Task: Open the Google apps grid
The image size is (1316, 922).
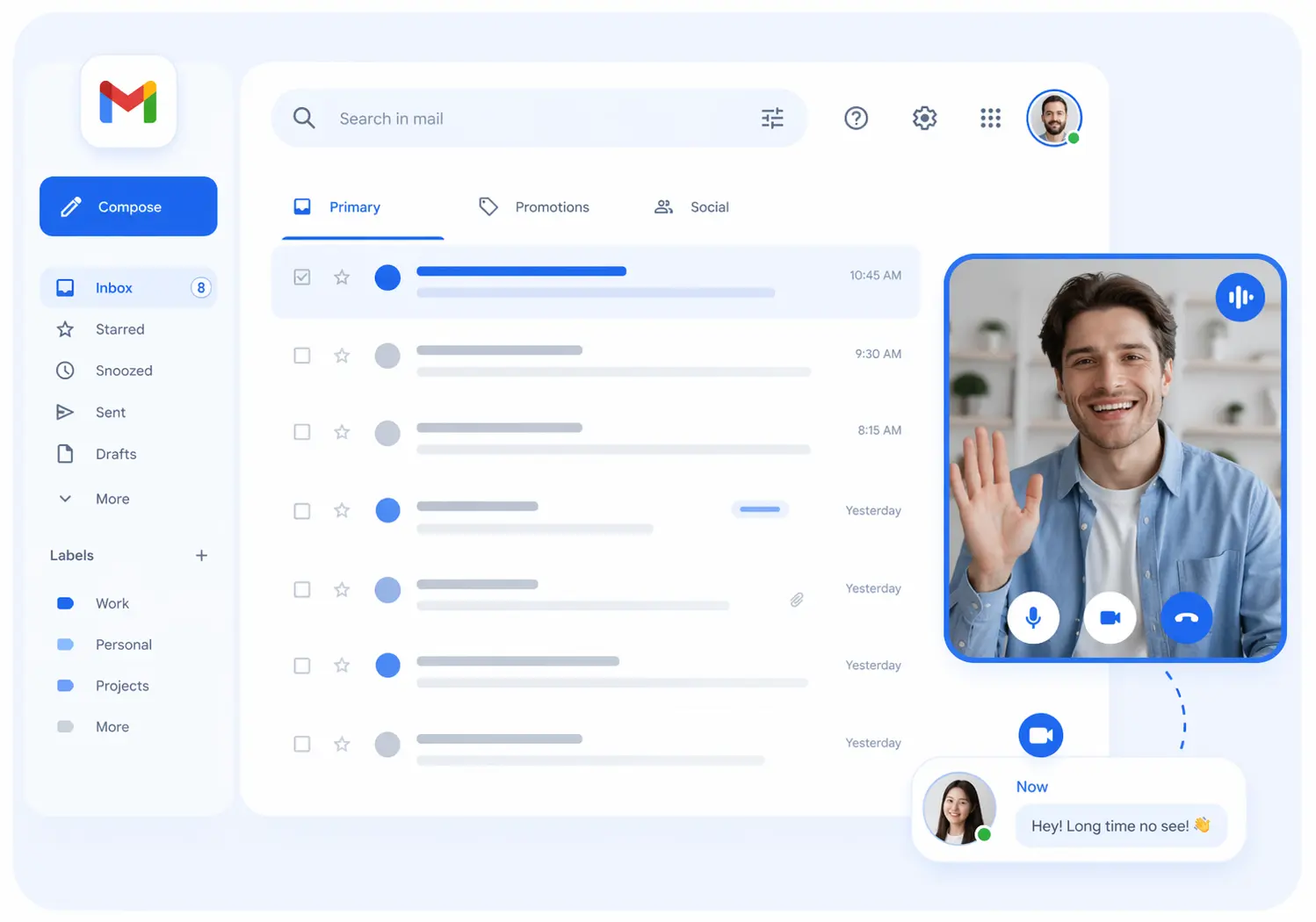Action: pyautogui.click(x=990, y=118)
